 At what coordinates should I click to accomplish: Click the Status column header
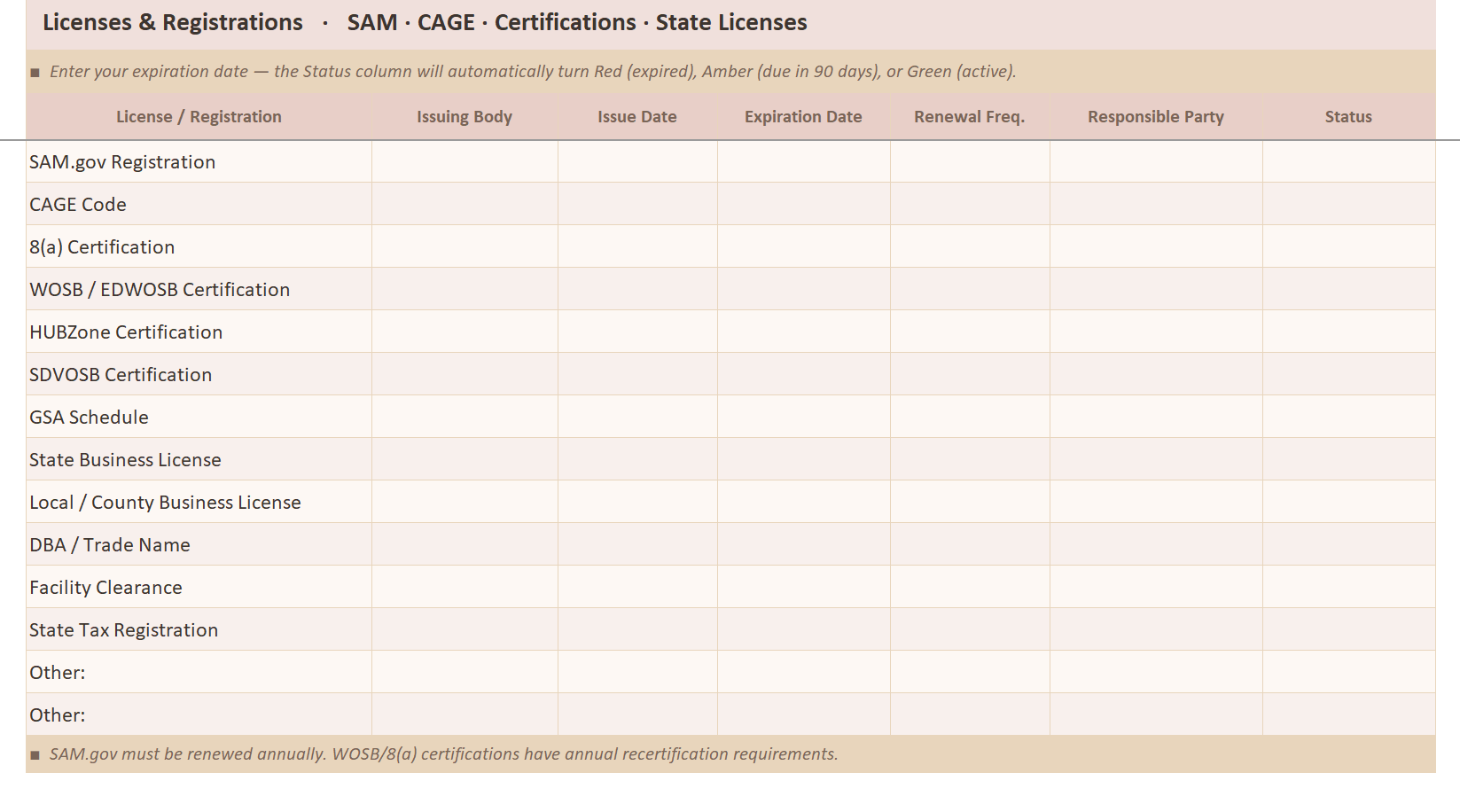pos(1347,116)
